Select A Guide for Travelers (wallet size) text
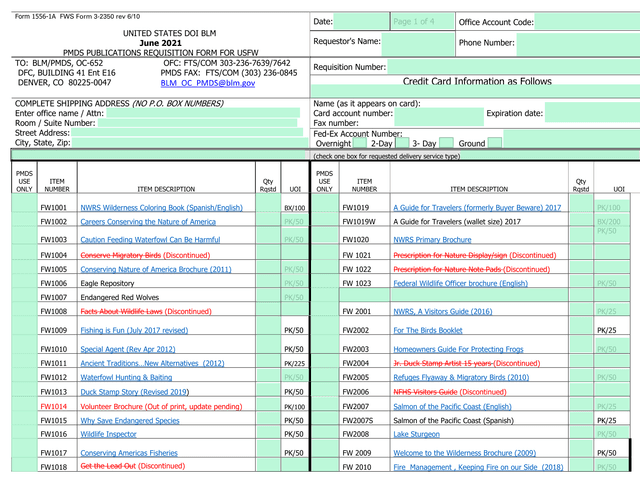Image resolution: width=640 pixels, height=495 pixels. (x=457, y=222)
